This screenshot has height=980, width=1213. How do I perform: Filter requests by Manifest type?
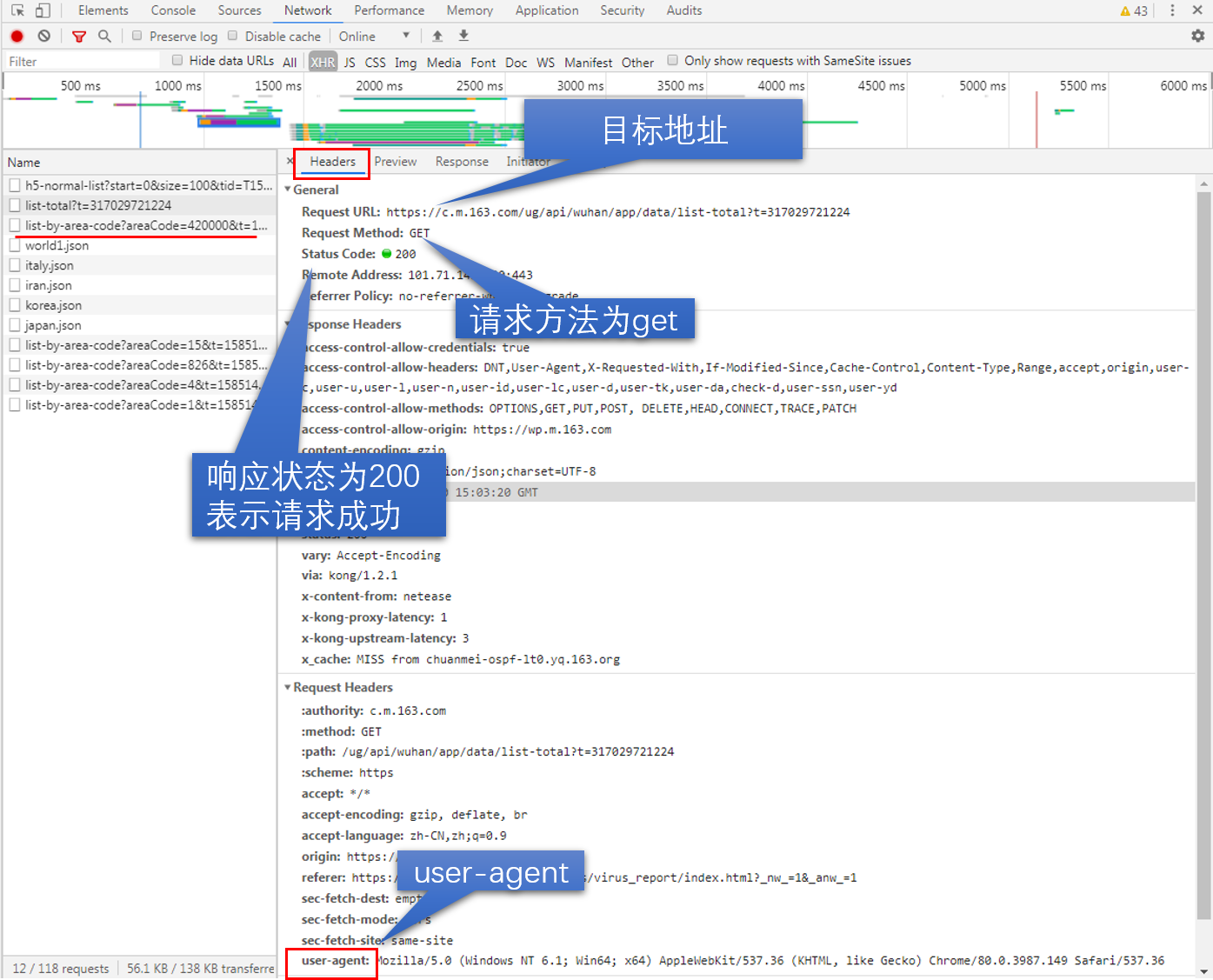pyautogui.click(x=589, y=62)
